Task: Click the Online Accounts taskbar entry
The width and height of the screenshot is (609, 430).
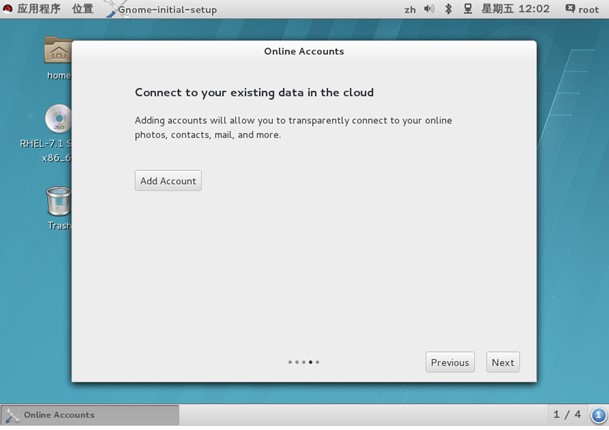Action: [90, 415]
